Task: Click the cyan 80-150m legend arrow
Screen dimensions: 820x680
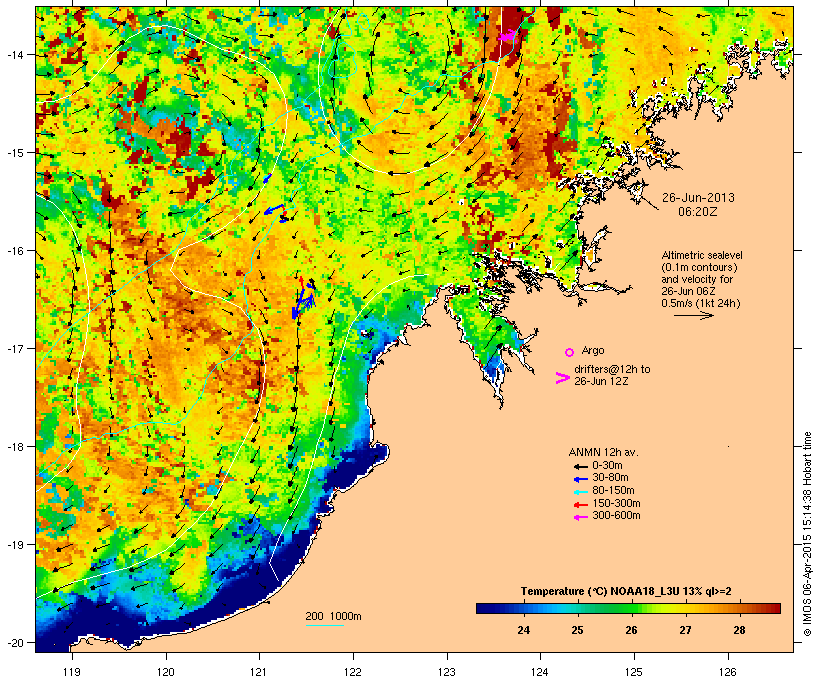Action: [581, 492]
